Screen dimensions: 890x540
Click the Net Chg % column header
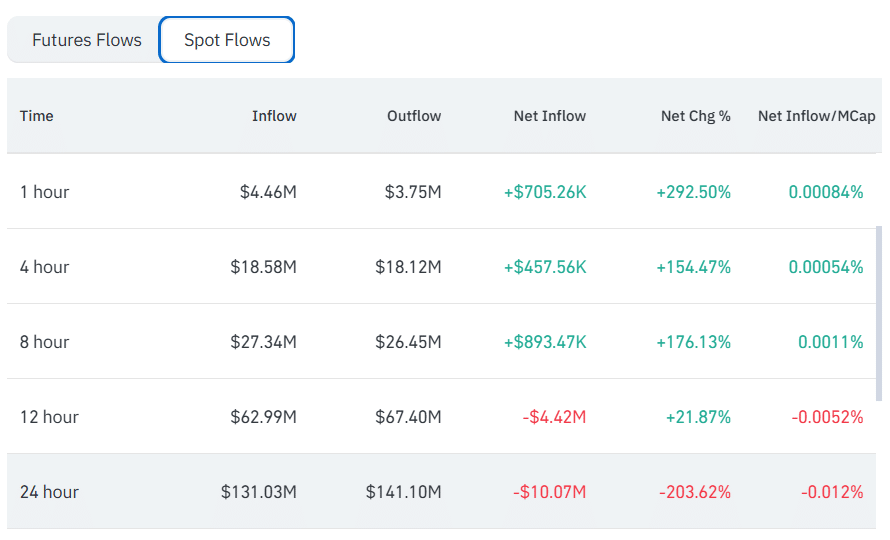(x=696, y=116)
